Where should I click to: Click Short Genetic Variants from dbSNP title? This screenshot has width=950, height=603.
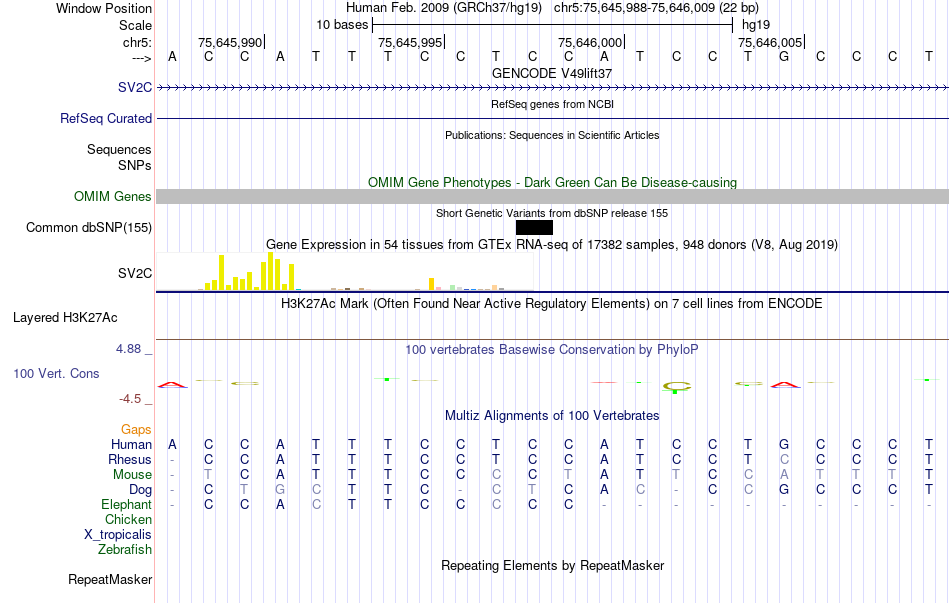[552, 213]
